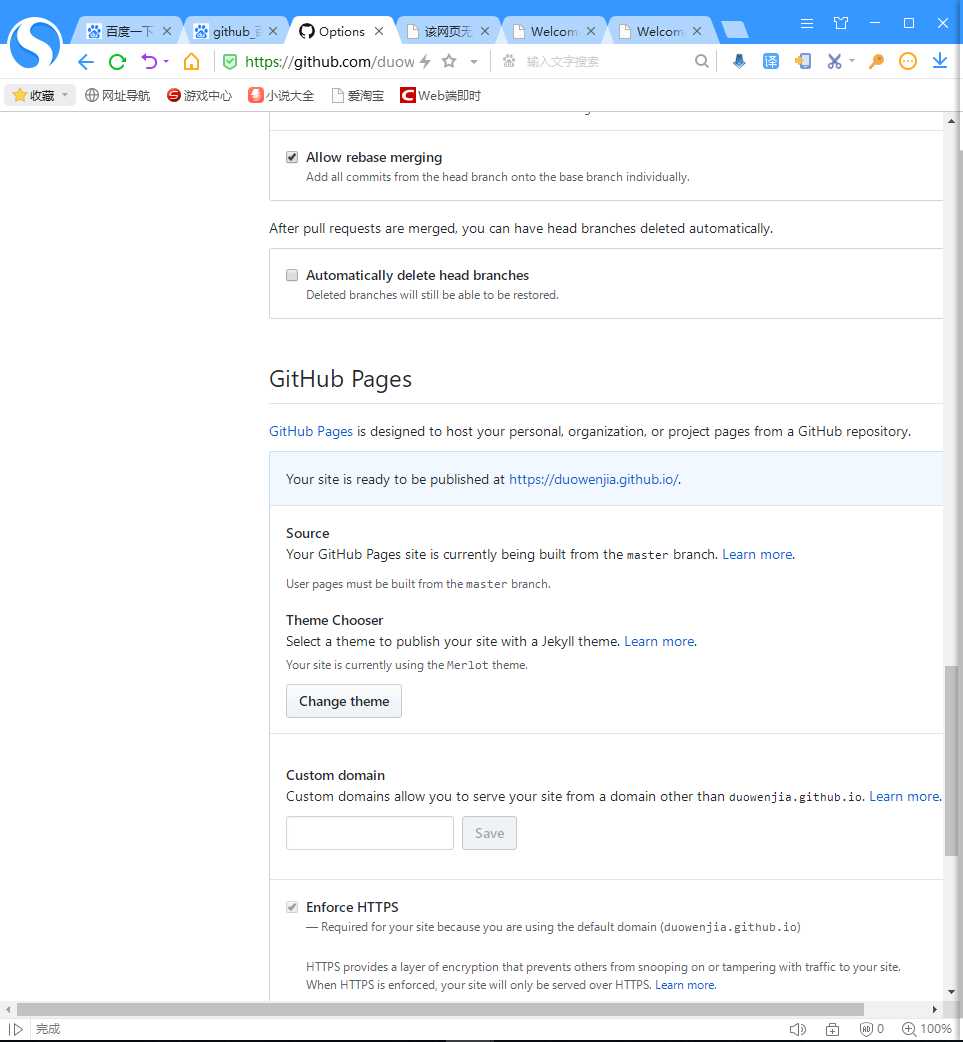This screenshot has height=1042, width=963.
Task: Click the magnifier search icon
Action: (x=701, y=61)
